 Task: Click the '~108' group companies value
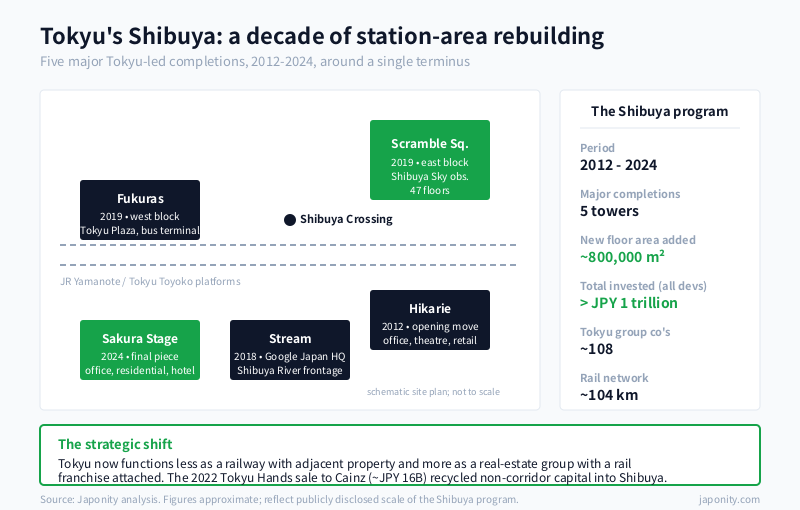click(596, 349)
